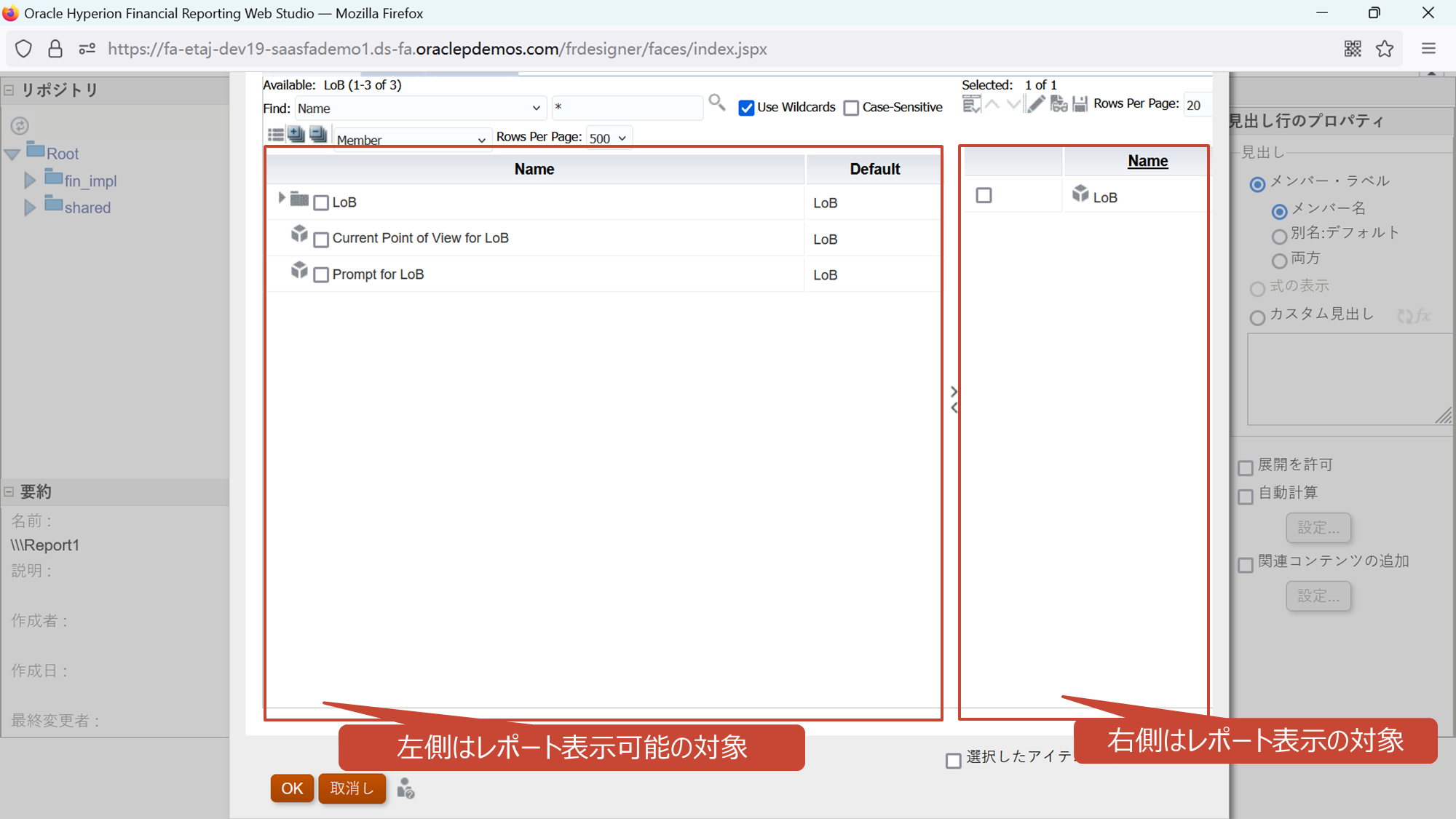Click the search magnifier icon next to Find
Viewport: 1456px width, 819px height.
tap(716, 103)
